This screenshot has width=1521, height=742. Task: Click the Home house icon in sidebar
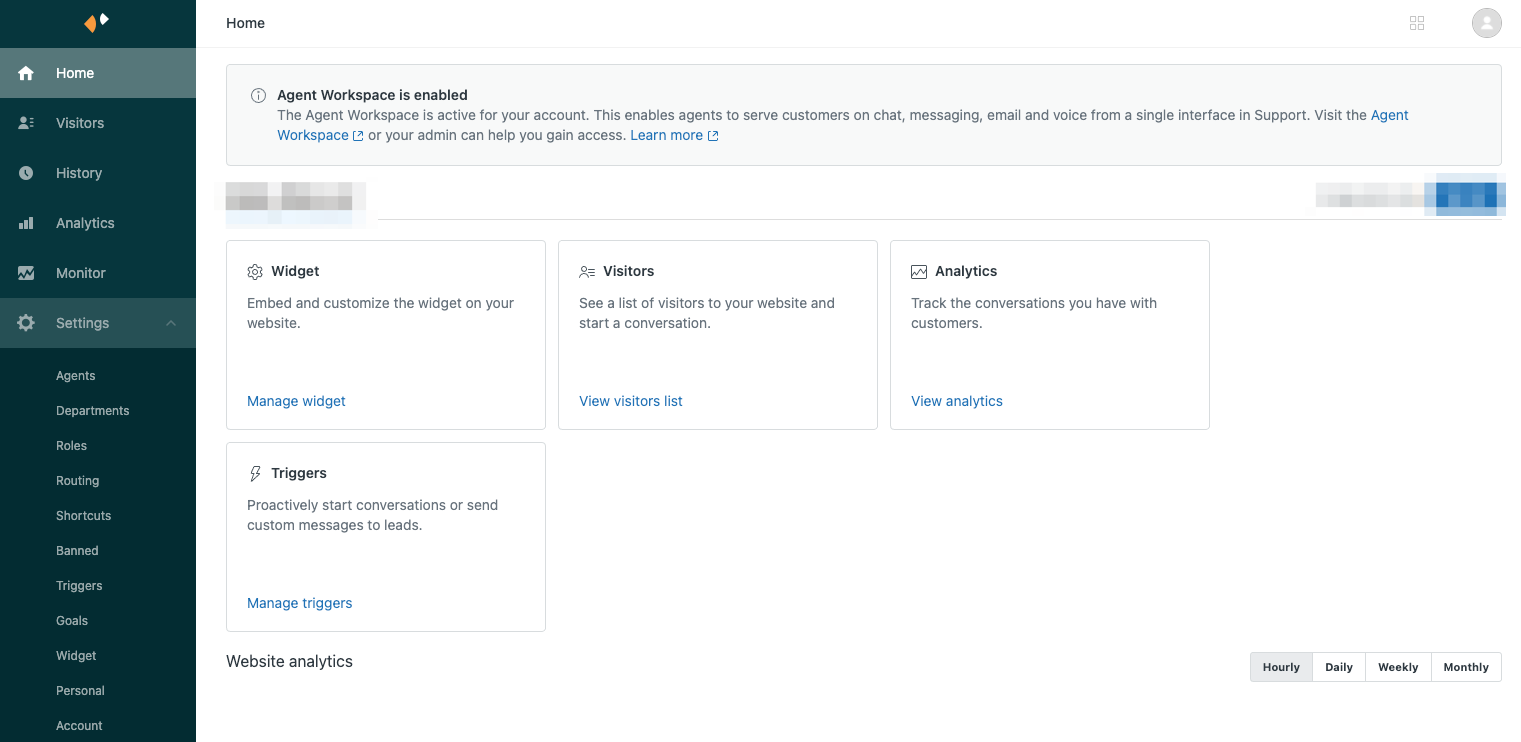point(26,73)
